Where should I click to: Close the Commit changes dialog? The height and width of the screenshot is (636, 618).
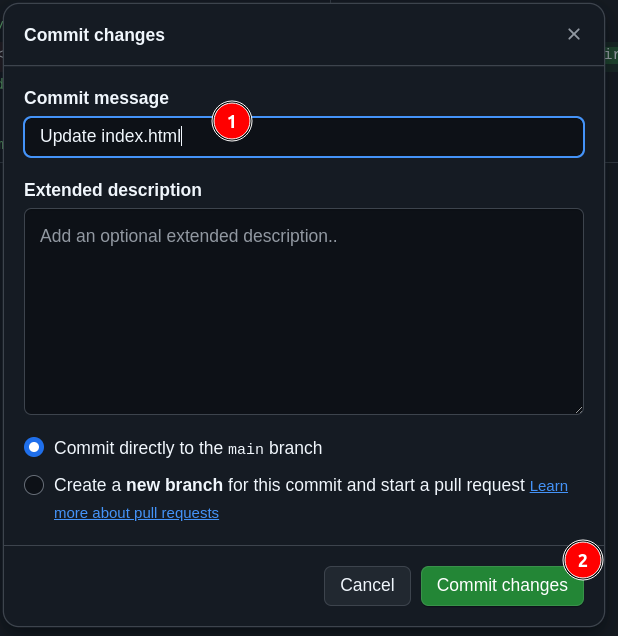click(x=574, y=34)
